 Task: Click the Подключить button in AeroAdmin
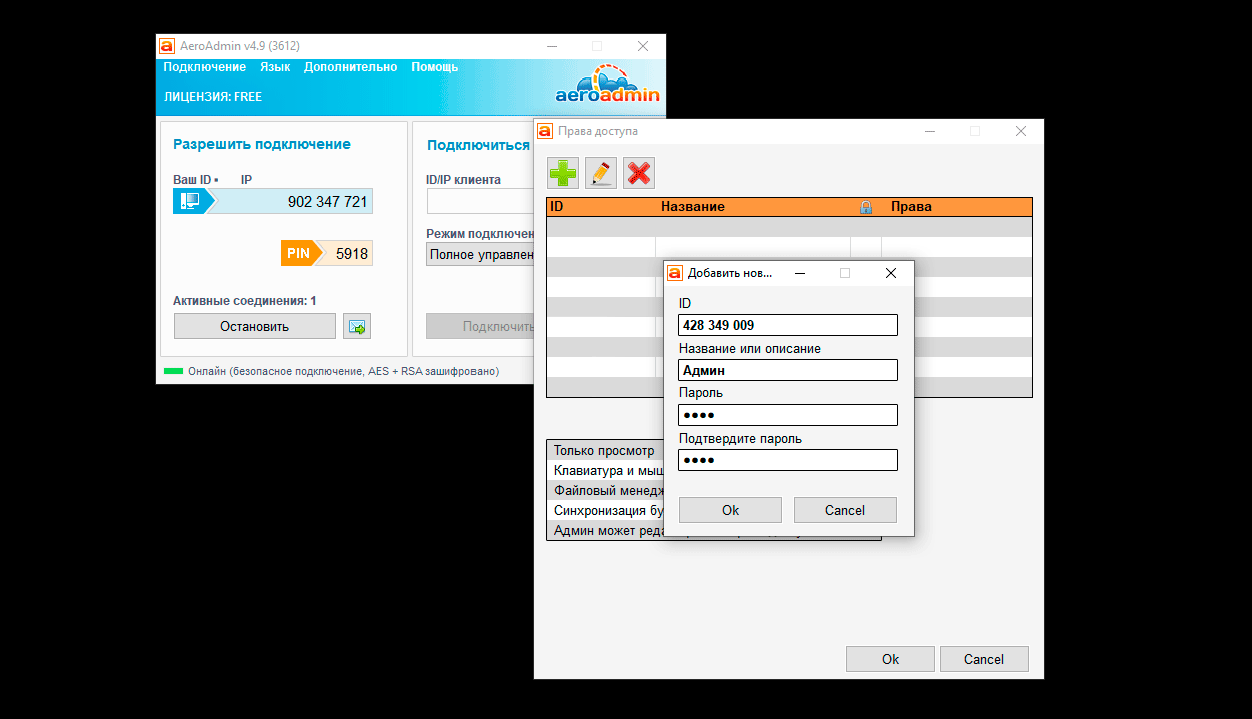click(x=481, y=326)
